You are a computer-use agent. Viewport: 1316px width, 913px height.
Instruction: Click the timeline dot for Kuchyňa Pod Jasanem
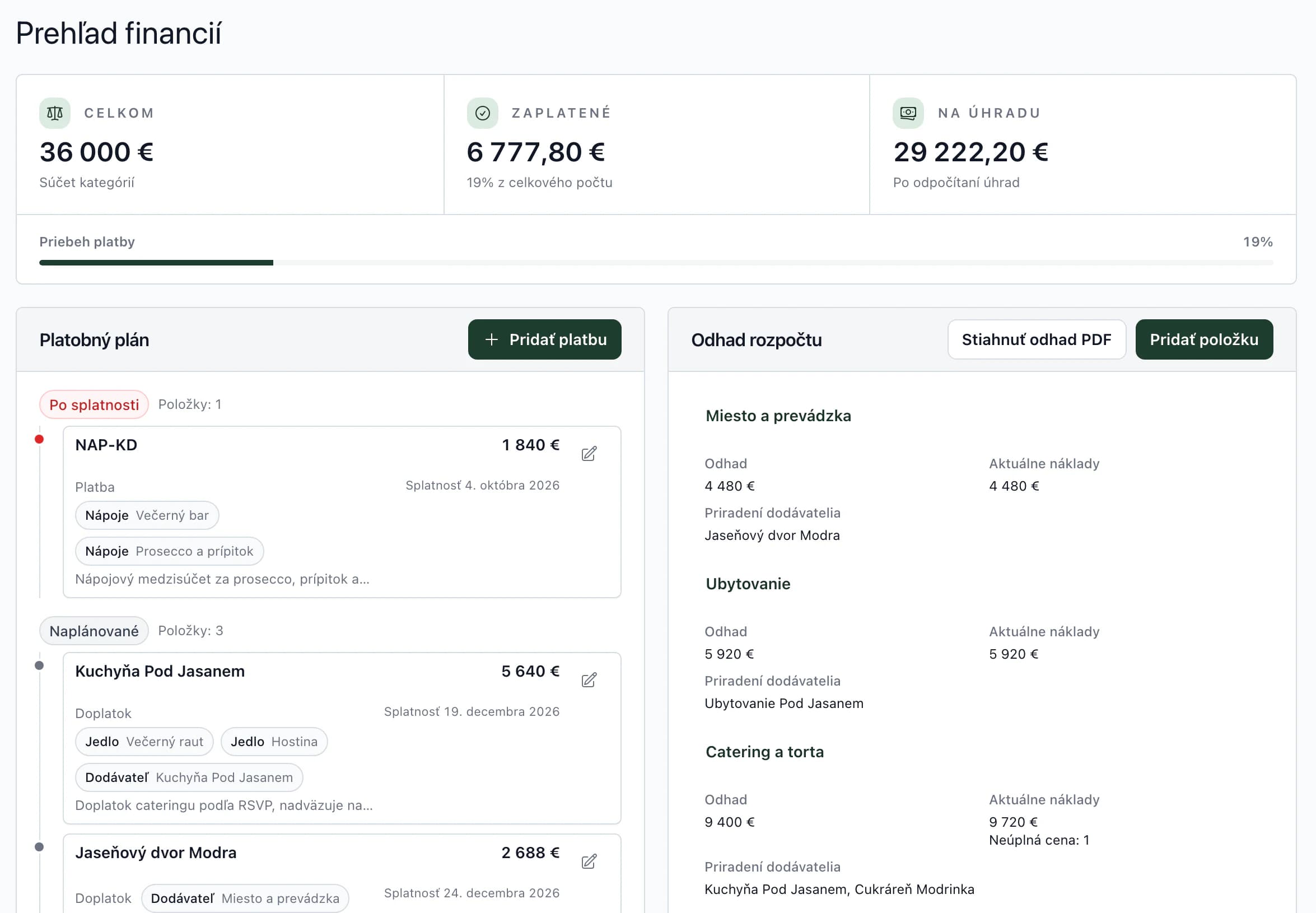39,665
